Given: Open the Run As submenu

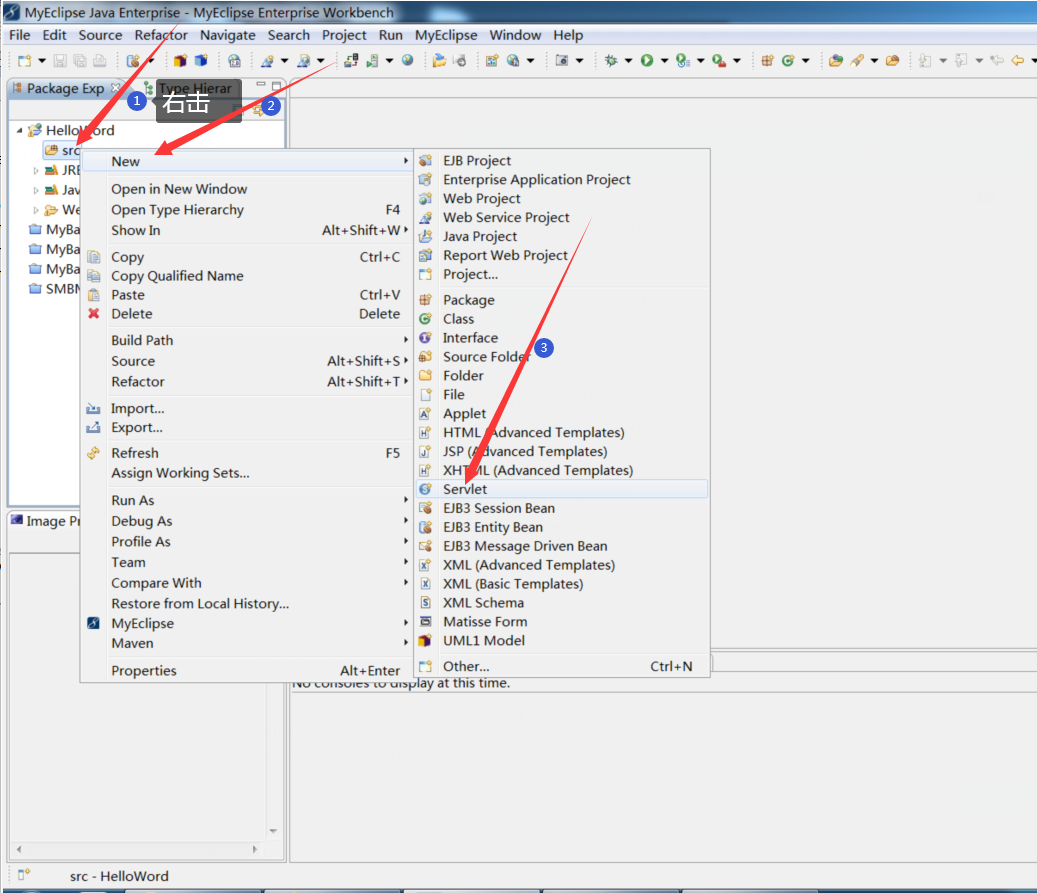Looking at the screenshot, I should 246,500.
